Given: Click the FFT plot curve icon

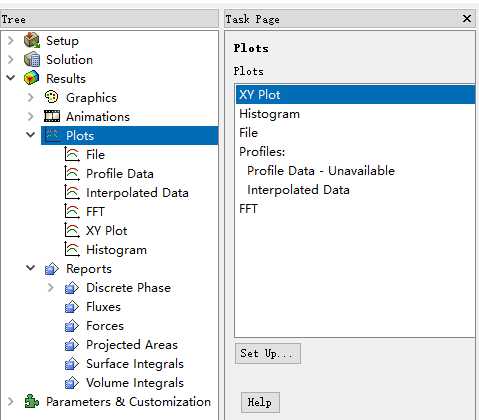Looking at the screenshot, I should coord(72,211).
